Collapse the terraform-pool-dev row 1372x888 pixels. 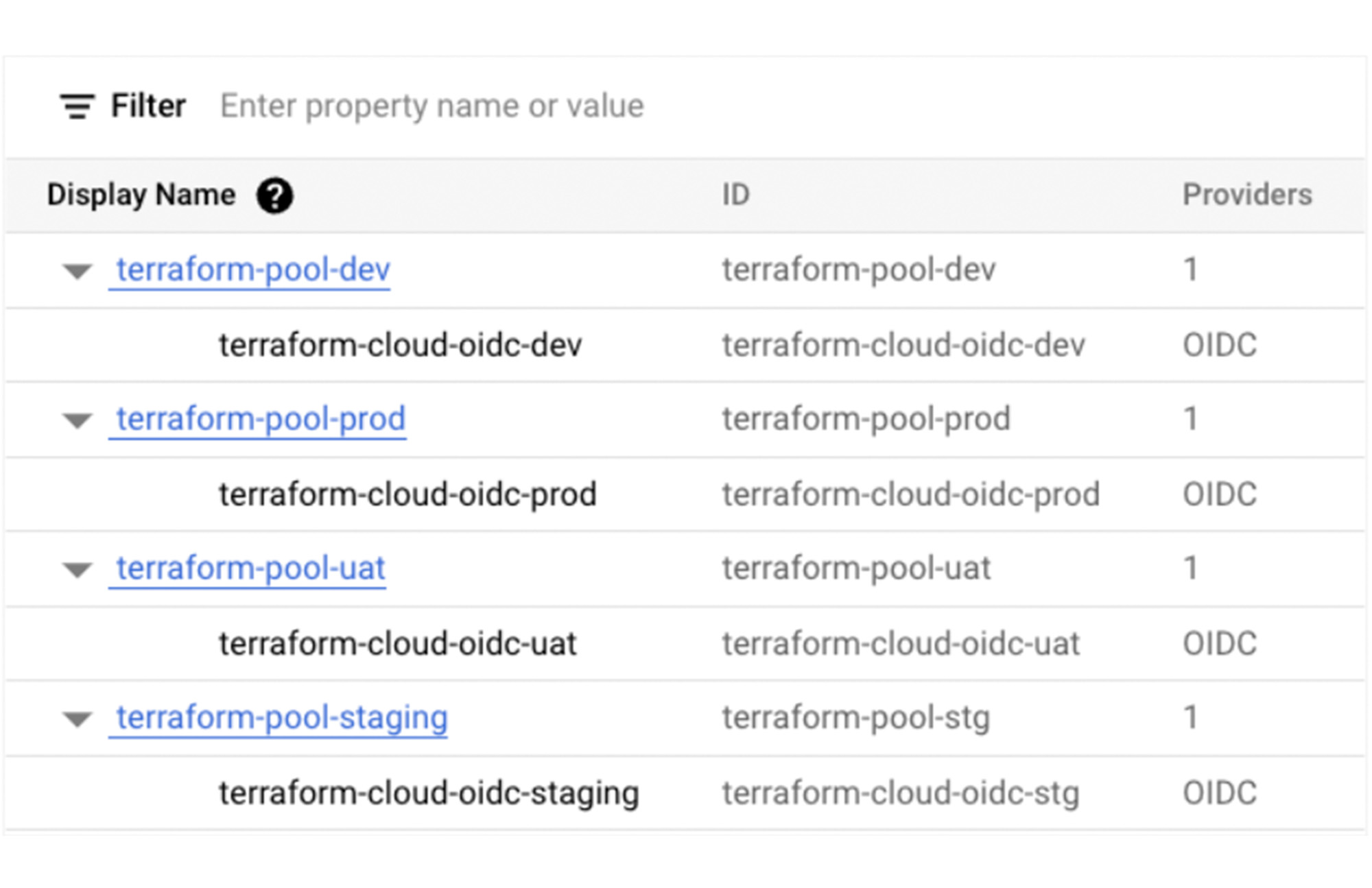point(77,272)
